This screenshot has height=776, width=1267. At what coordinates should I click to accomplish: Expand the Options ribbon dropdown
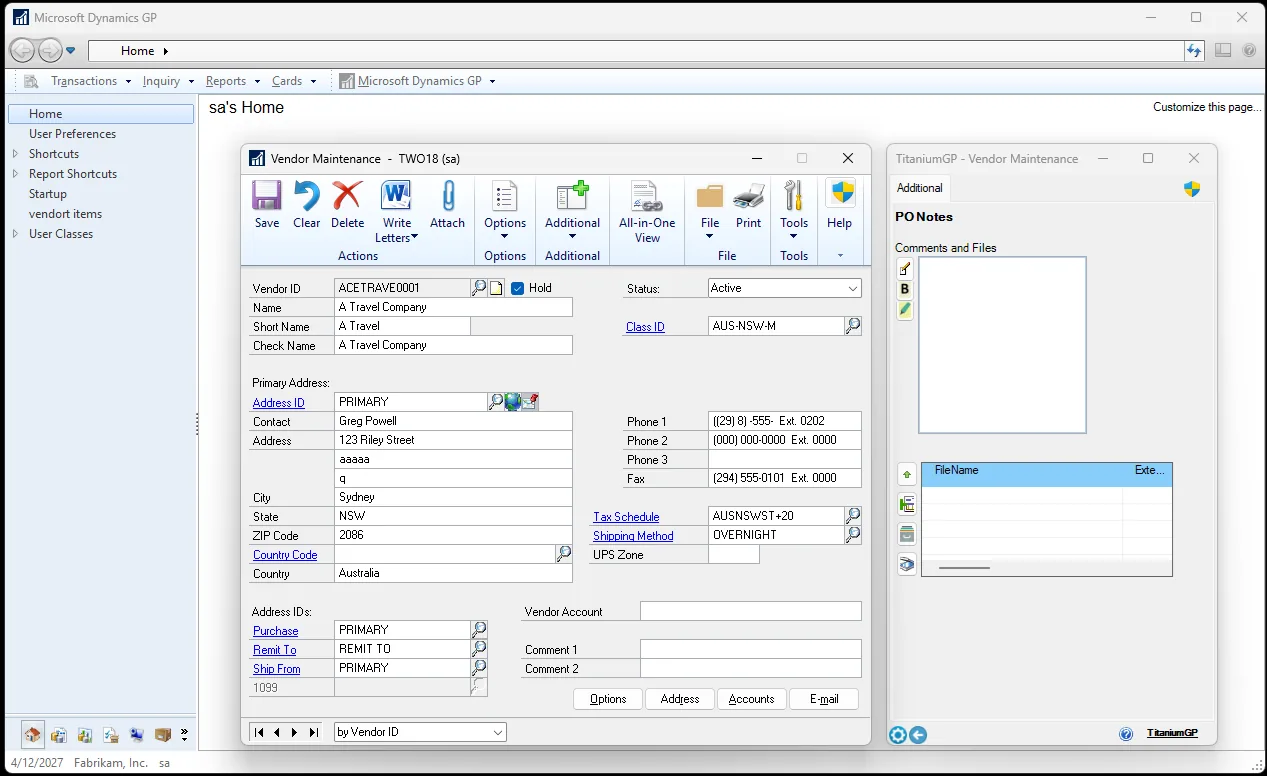504,236
